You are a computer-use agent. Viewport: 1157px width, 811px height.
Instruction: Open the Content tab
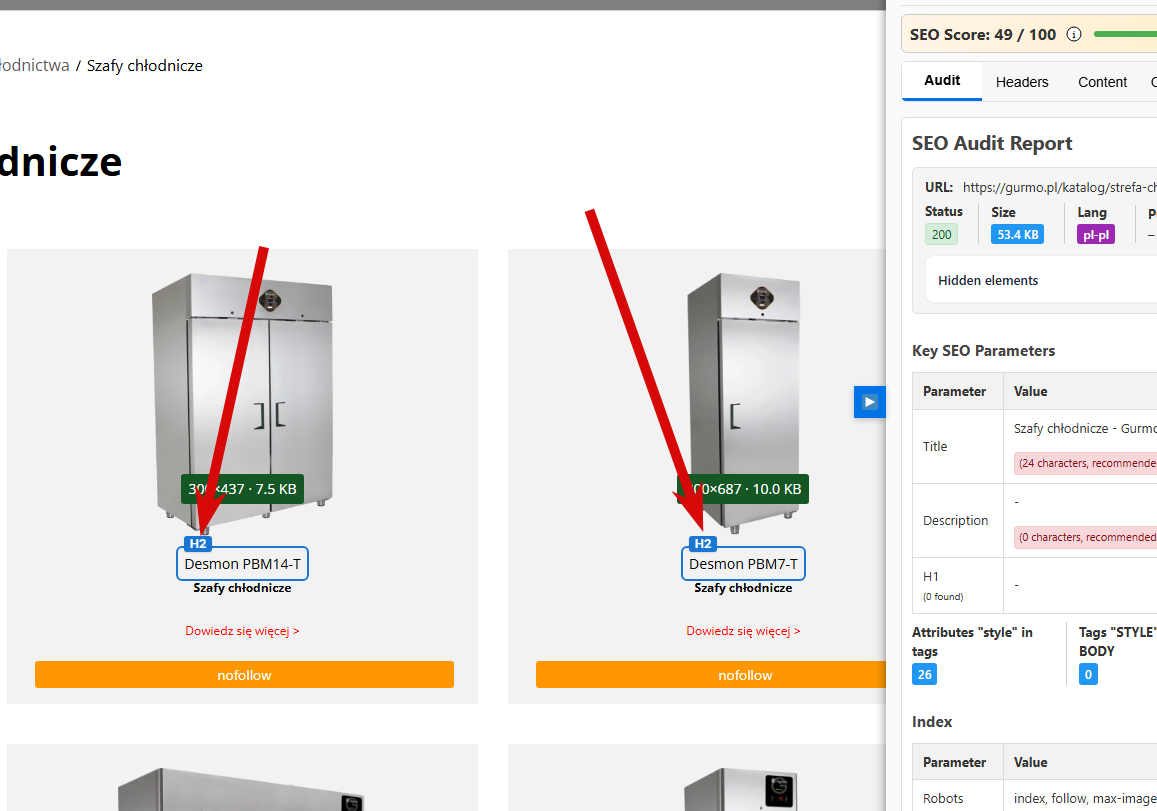point(1102,82)
